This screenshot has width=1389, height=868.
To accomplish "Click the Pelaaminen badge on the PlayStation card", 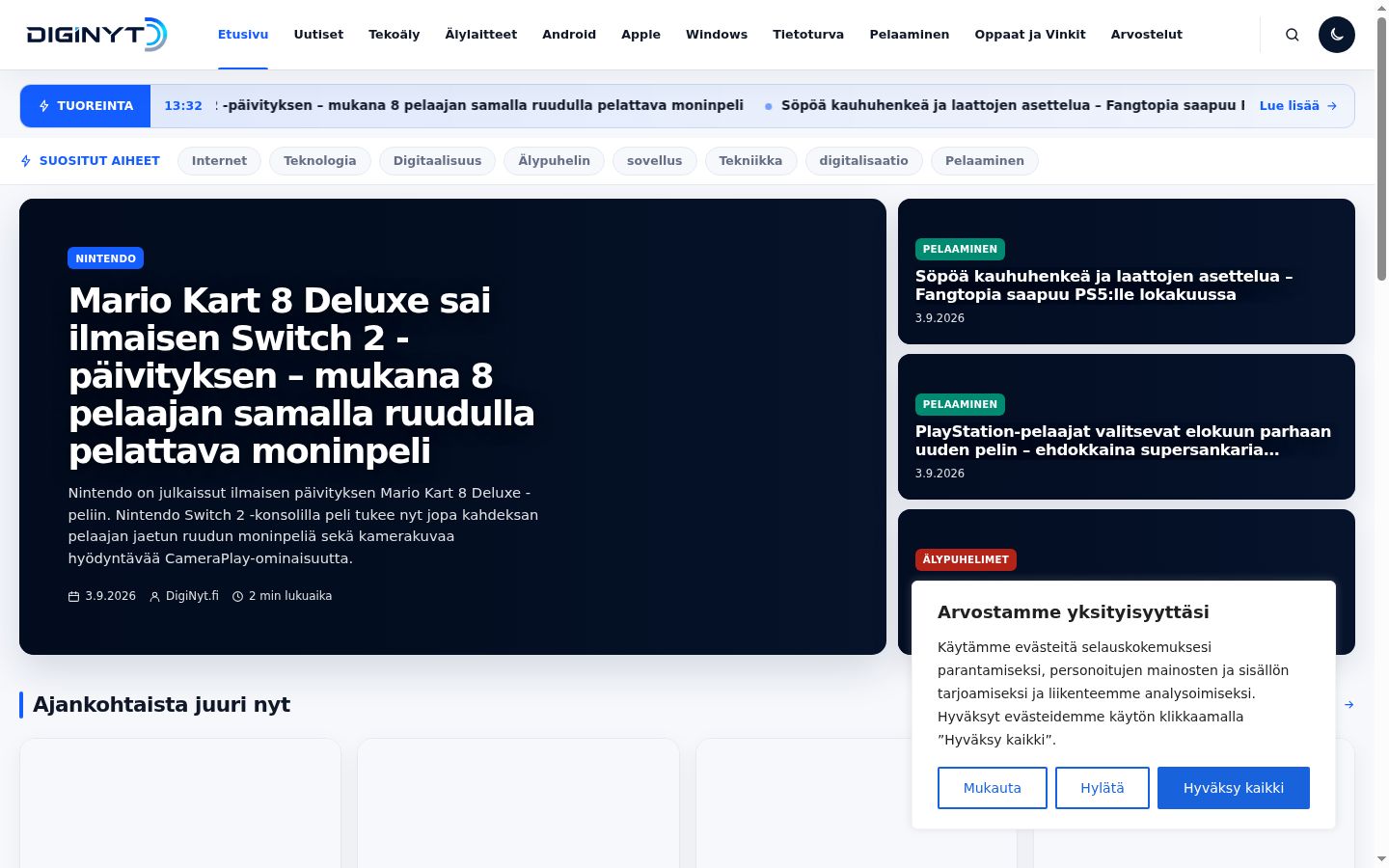I will pyautogui.click(x=960, y=404).
